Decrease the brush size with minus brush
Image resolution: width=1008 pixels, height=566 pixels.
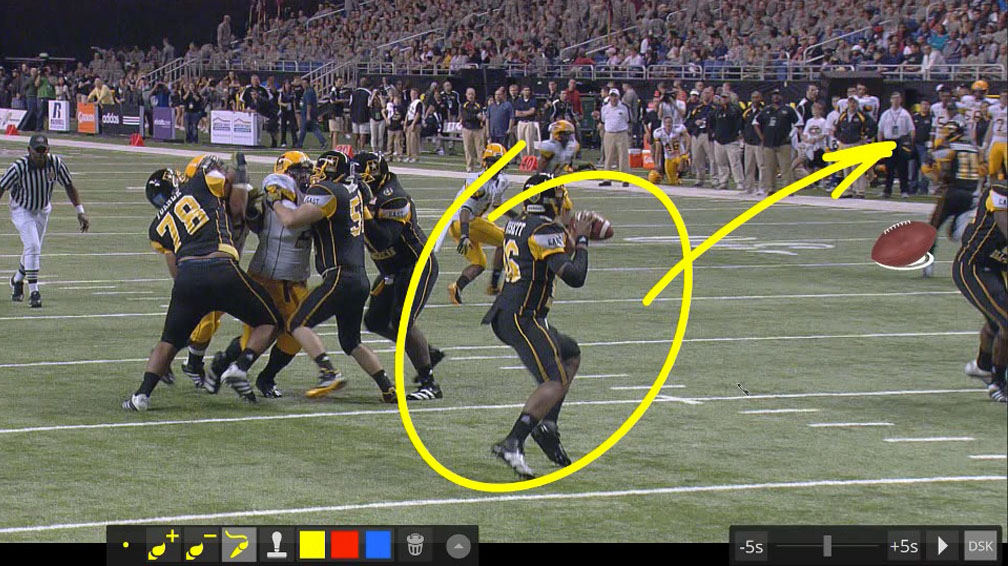pos(201,545)
